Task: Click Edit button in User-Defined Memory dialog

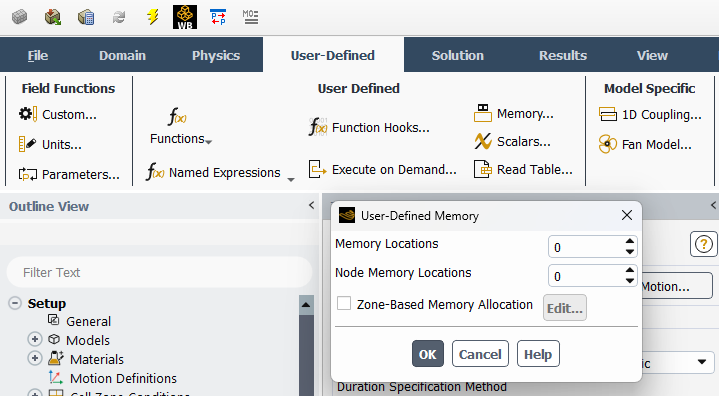Action: coord(565,308)
